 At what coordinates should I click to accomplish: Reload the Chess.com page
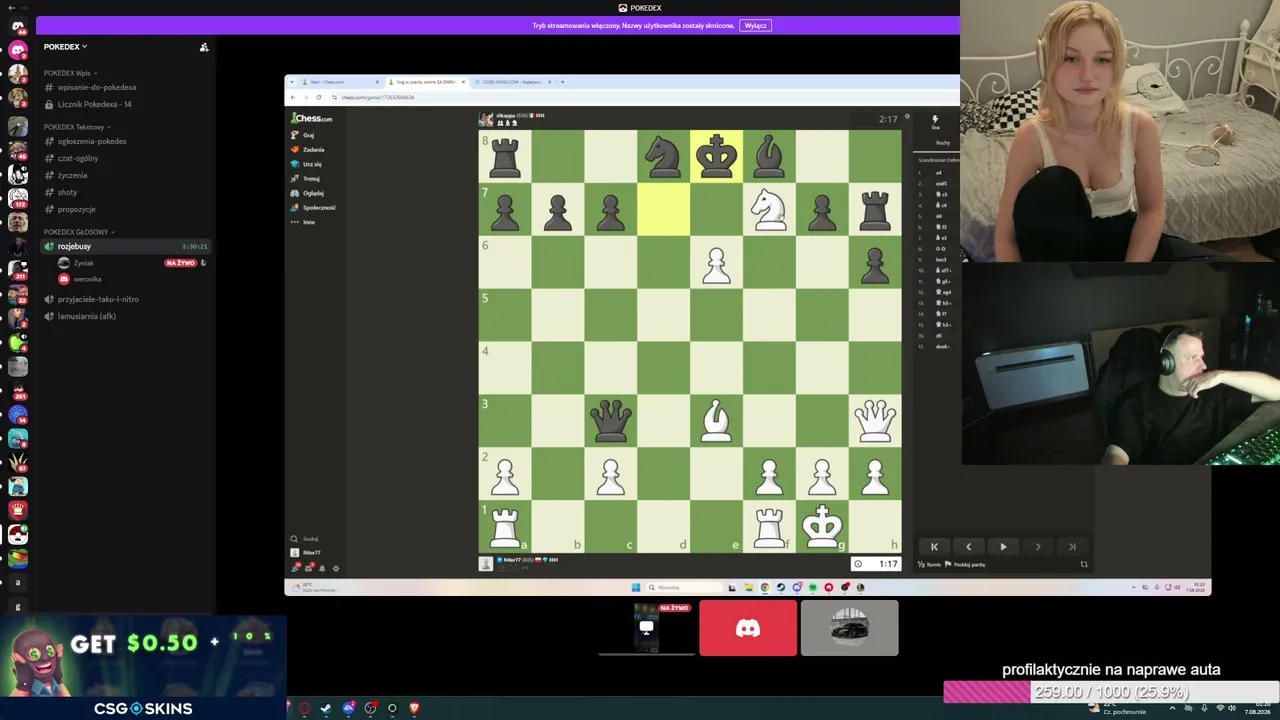coord(318,97)
